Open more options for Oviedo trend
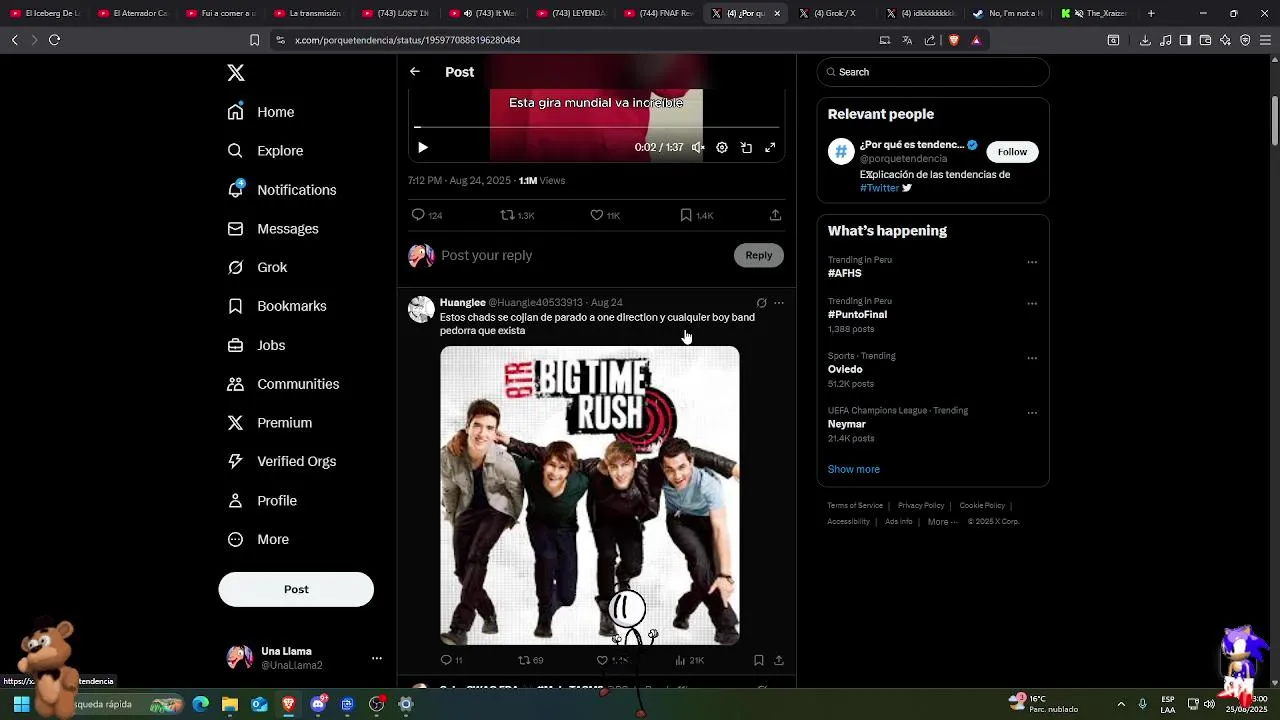This screenshot has height=720, width=1280. pos(1032,358)
